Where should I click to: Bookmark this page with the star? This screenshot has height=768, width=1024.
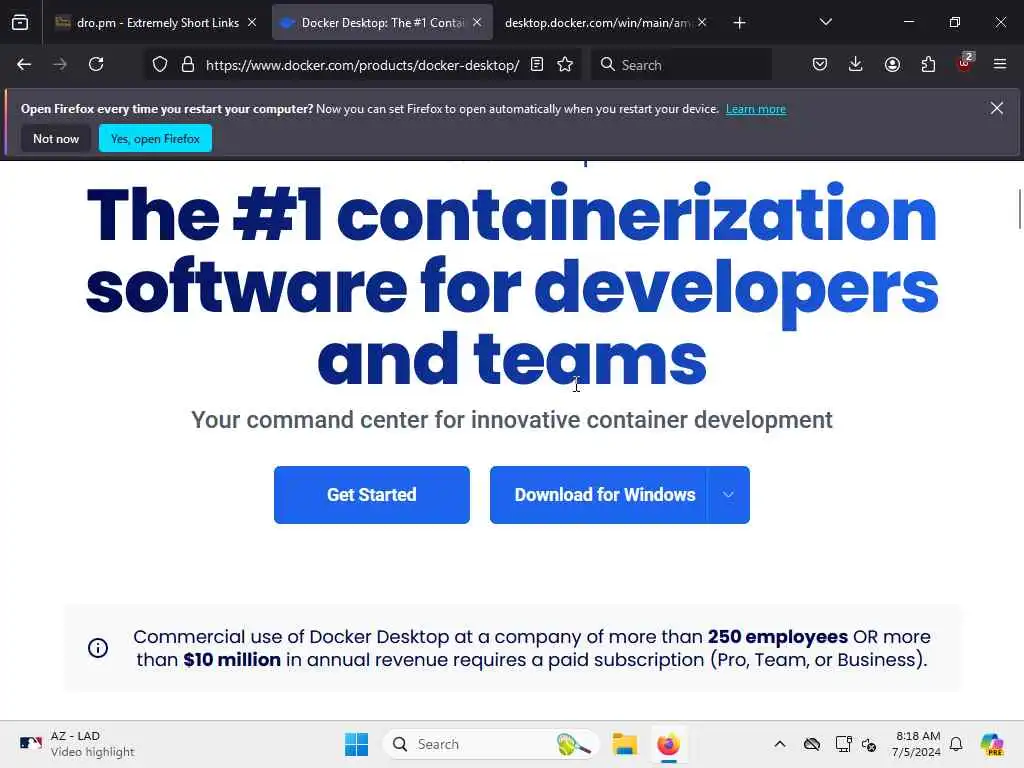click(565, 65)
